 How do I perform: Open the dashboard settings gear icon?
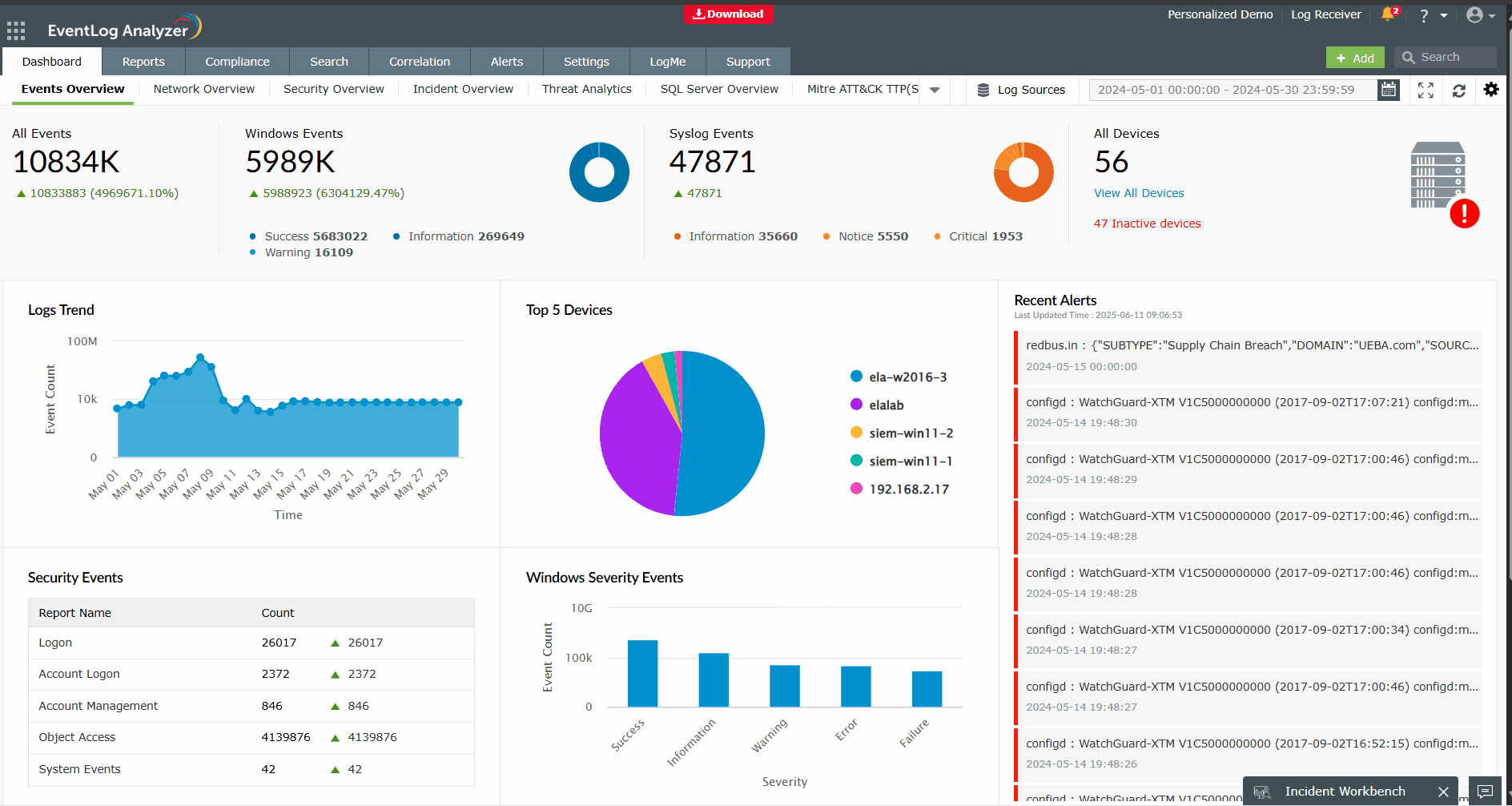1491,90
